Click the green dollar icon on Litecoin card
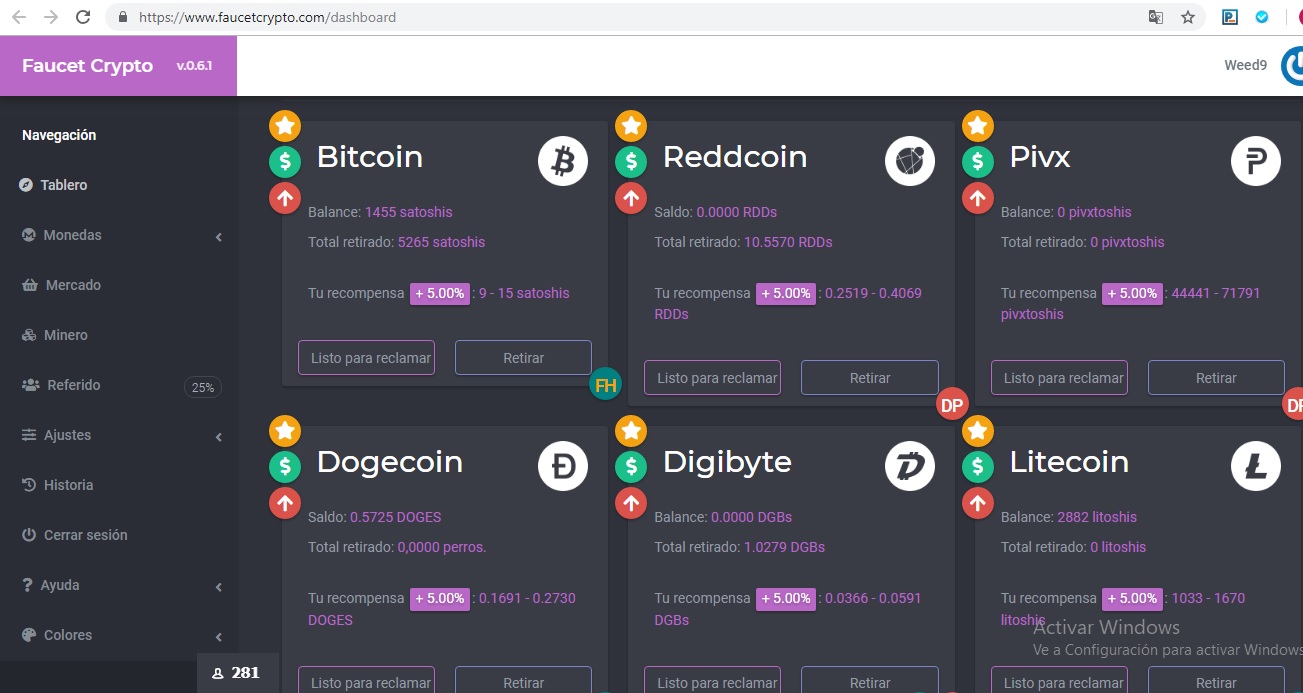Screen dimensions: 1303x693 (x=978, y=466)
